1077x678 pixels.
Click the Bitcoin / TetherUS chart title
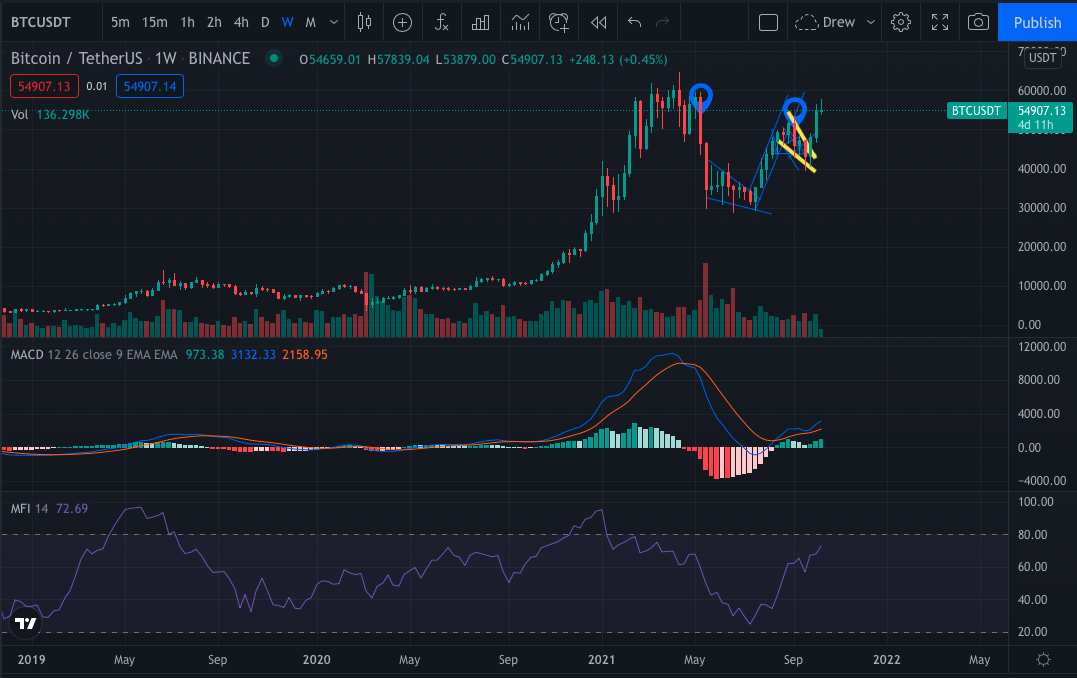[76, 58]
